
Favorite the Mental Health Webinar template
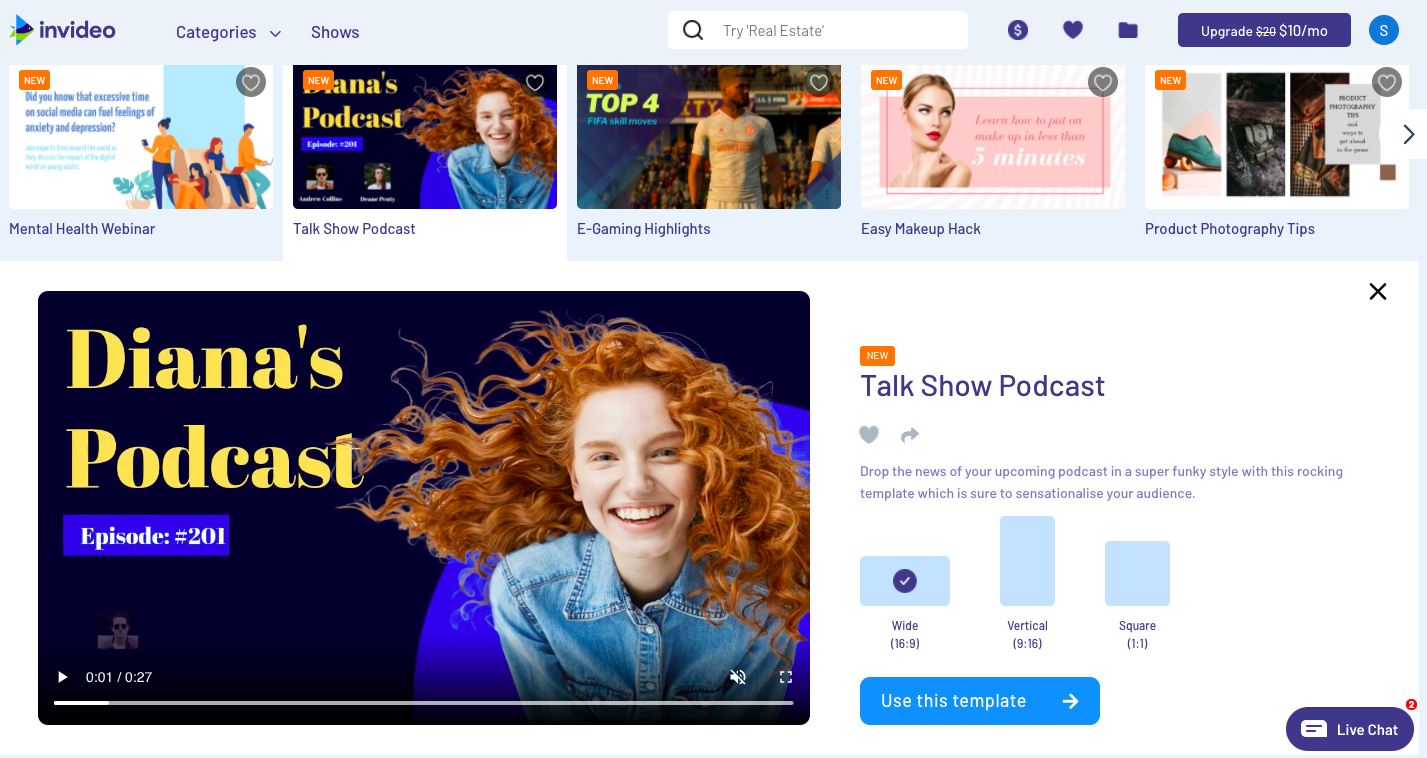251,82
